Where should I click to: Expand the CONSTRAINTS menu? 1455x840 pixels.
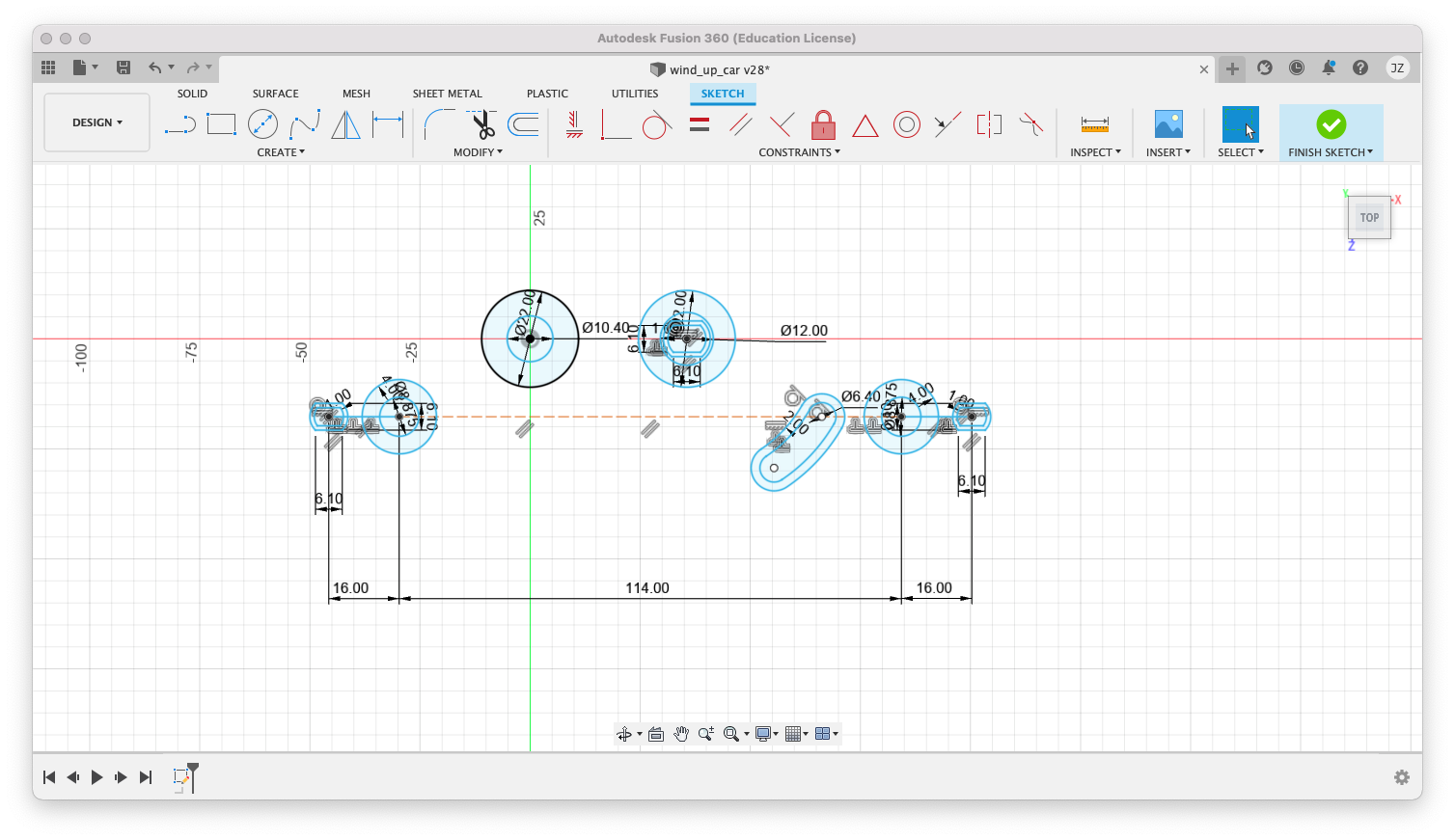pos(799,152)
